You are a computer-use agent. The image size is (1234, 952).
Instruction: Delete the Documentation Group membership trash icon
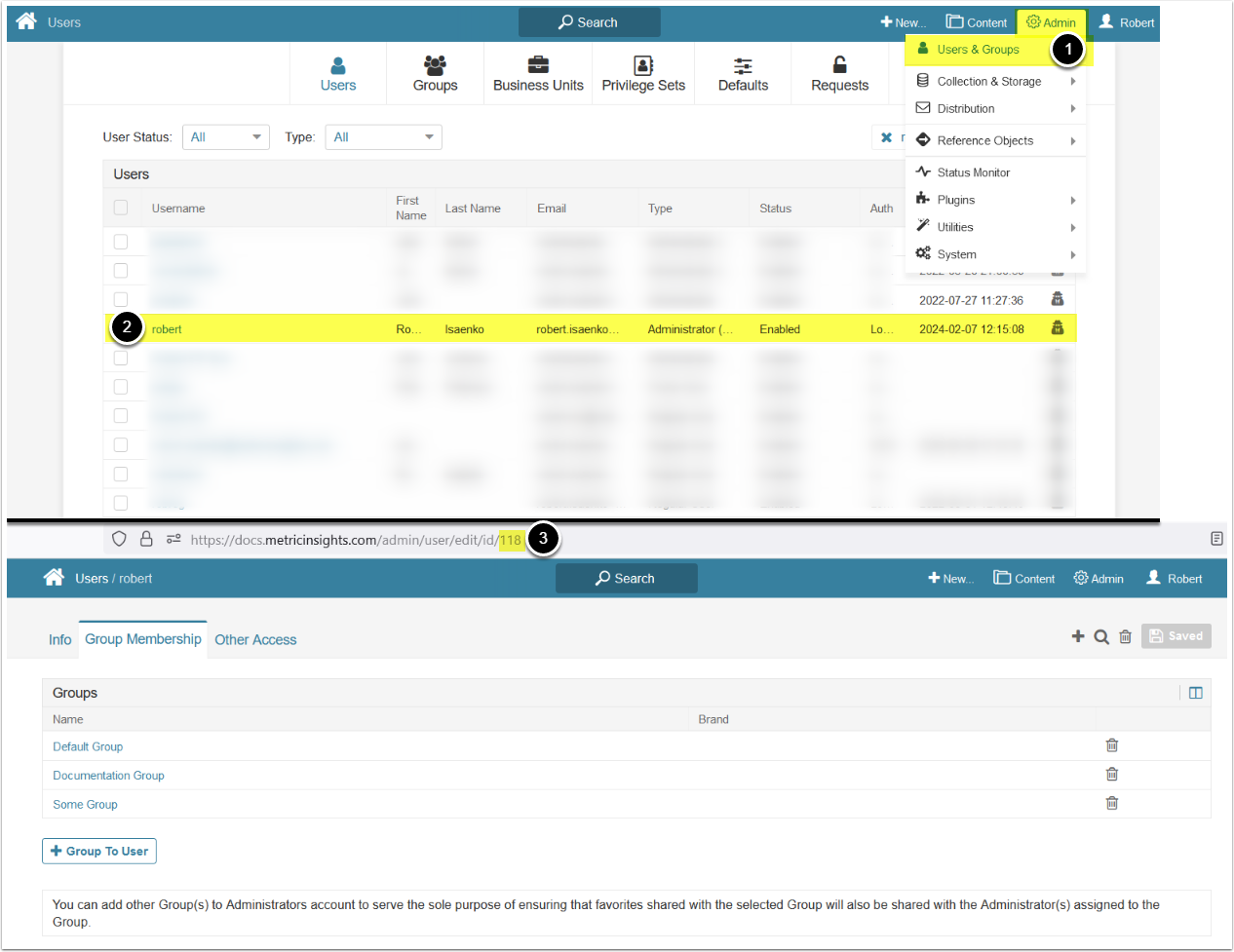tap(1111, 775)
